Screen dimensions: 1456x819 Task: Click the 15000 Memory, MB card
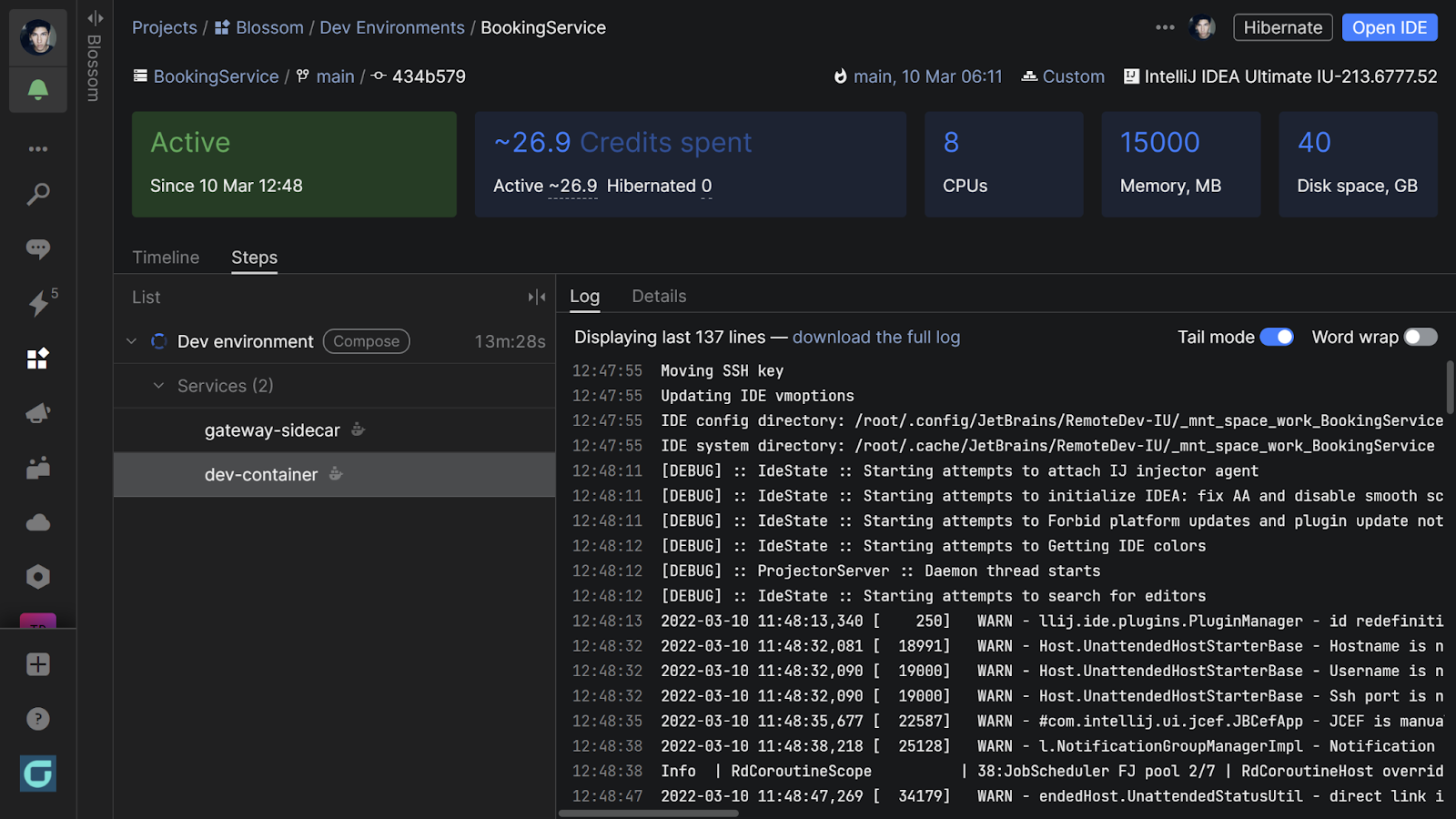1181,165
